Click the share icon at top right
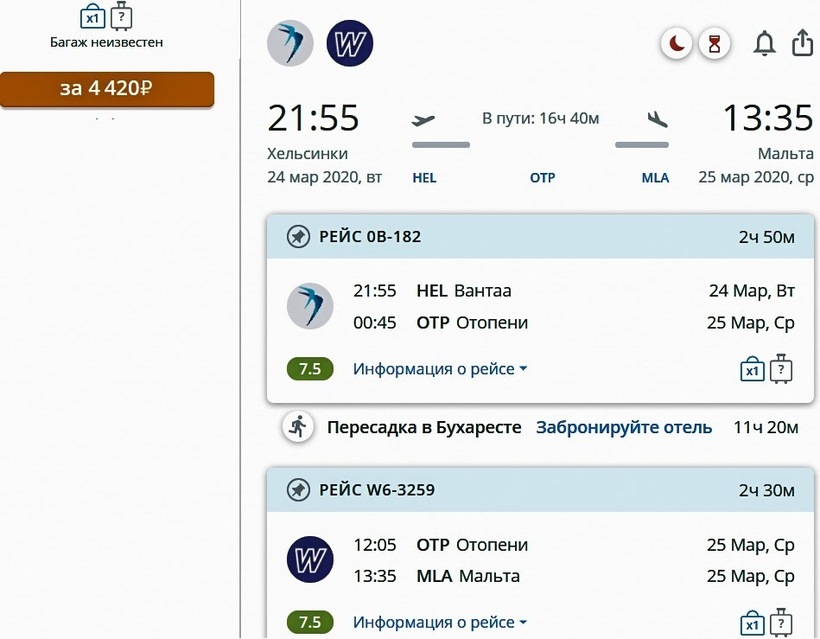The image size is (820, 639). click(x=802, y=42)
